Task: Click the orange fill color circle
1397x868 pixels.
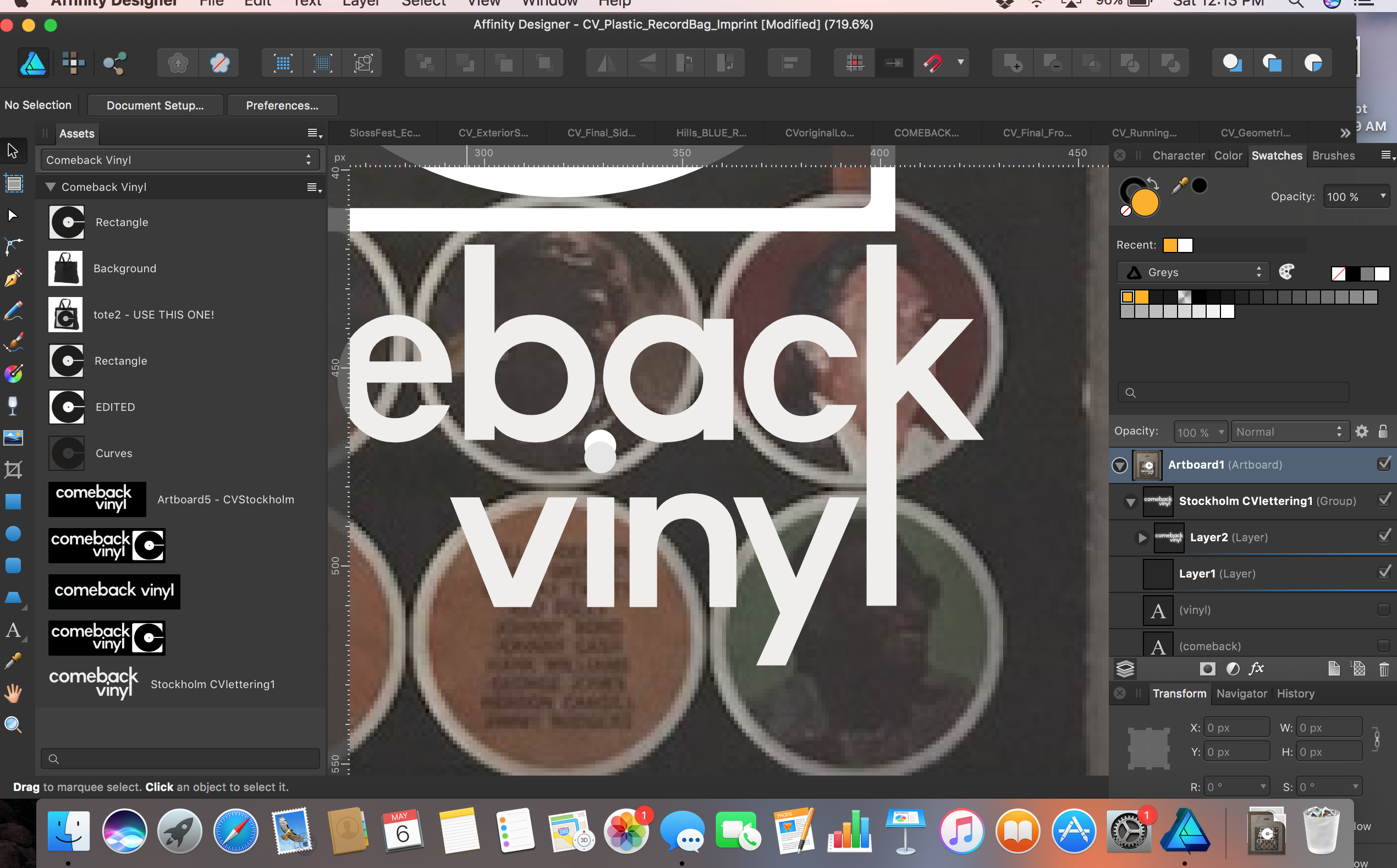Action: click(1145, 203)
